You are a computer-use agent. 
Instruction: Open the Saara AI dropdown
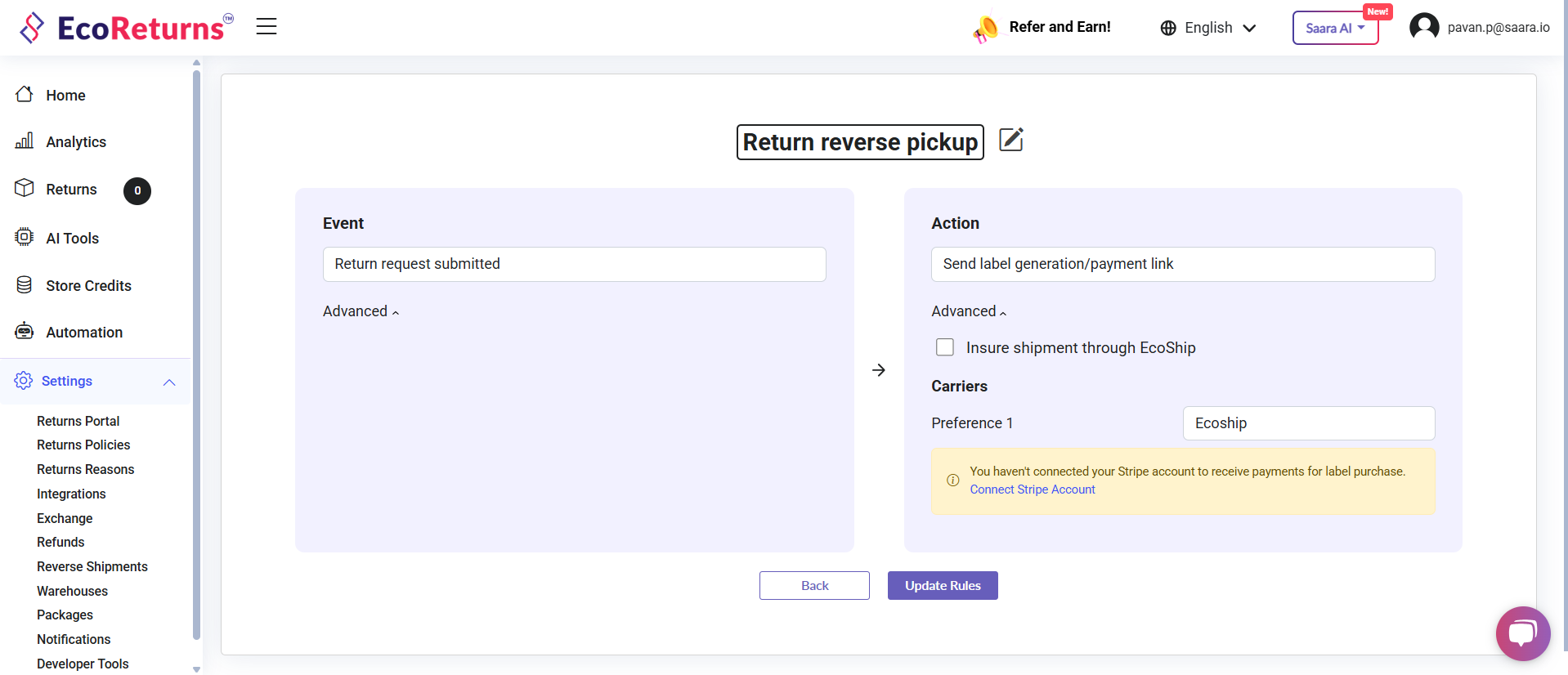1334,28
